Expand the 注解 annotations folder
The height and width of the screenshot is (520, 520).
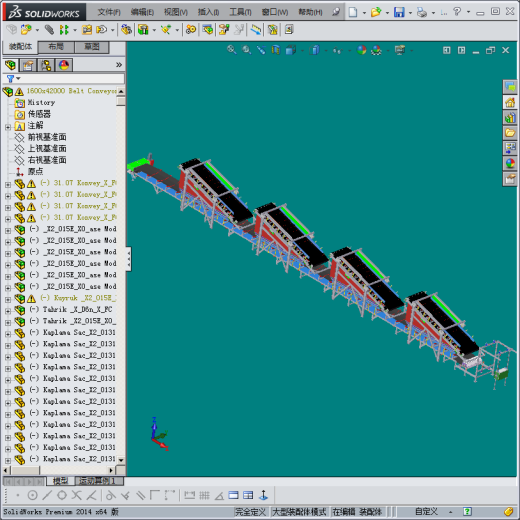click(x=8, y=127)
